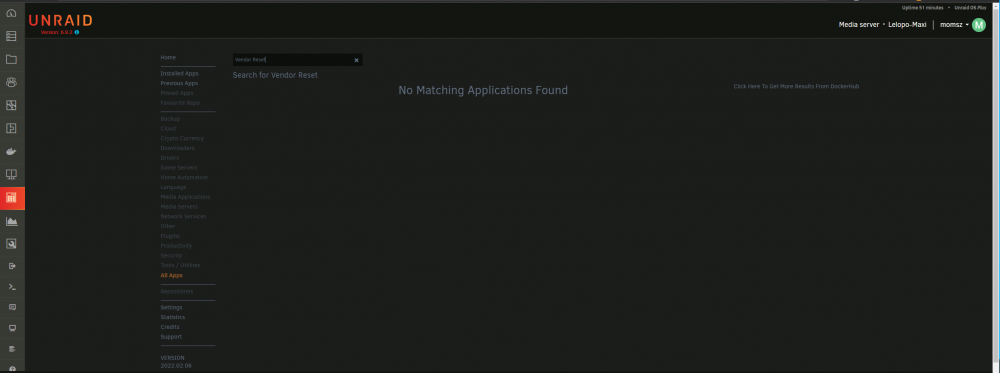
Task: Click the Uptime 51 minutes text
Action: click(922, 8)
